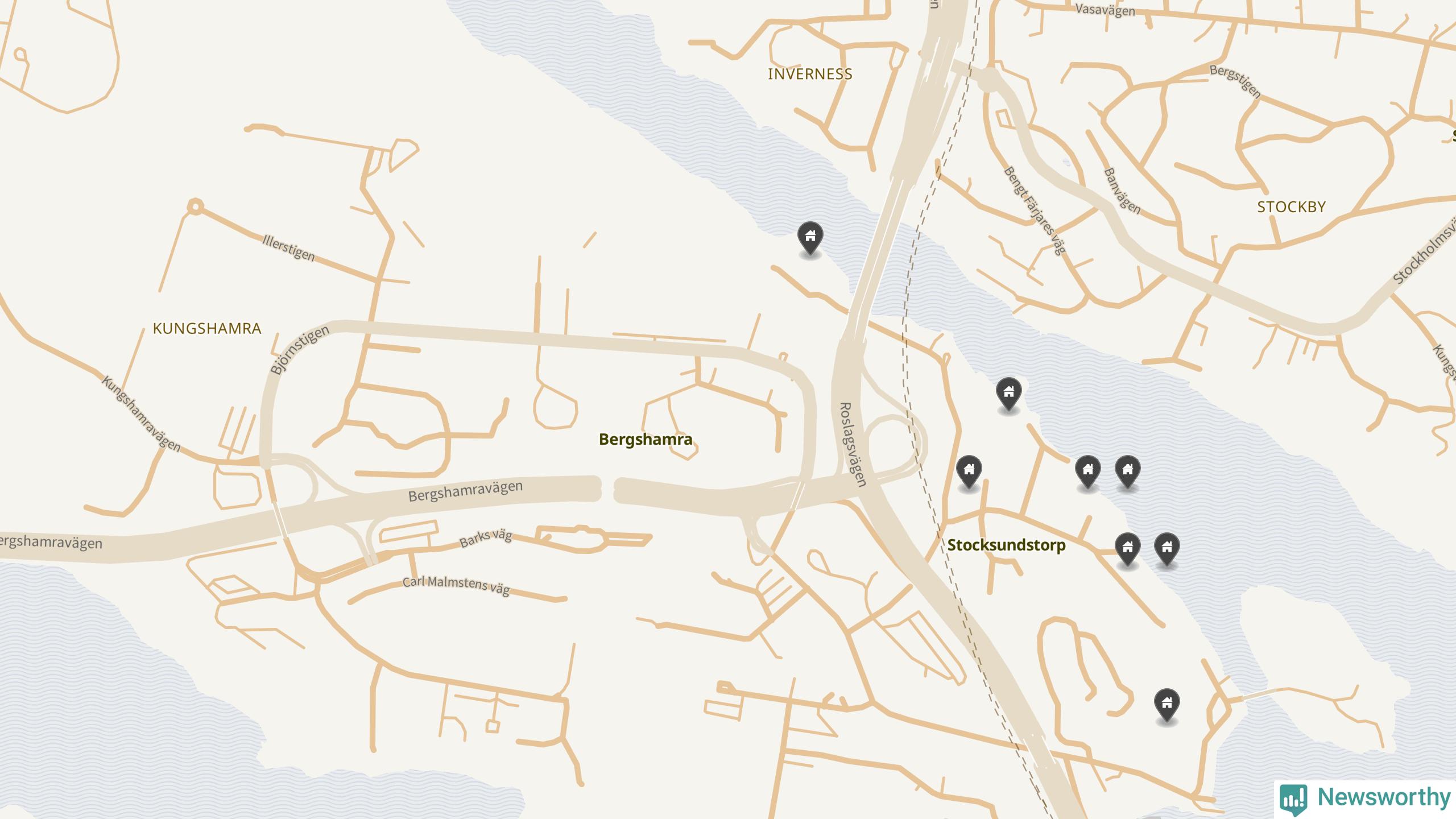Image resolution: width=1456 pixels, height=819 pixels.
Task: Click the Stocksundstorp place label
Action: 1007,545
